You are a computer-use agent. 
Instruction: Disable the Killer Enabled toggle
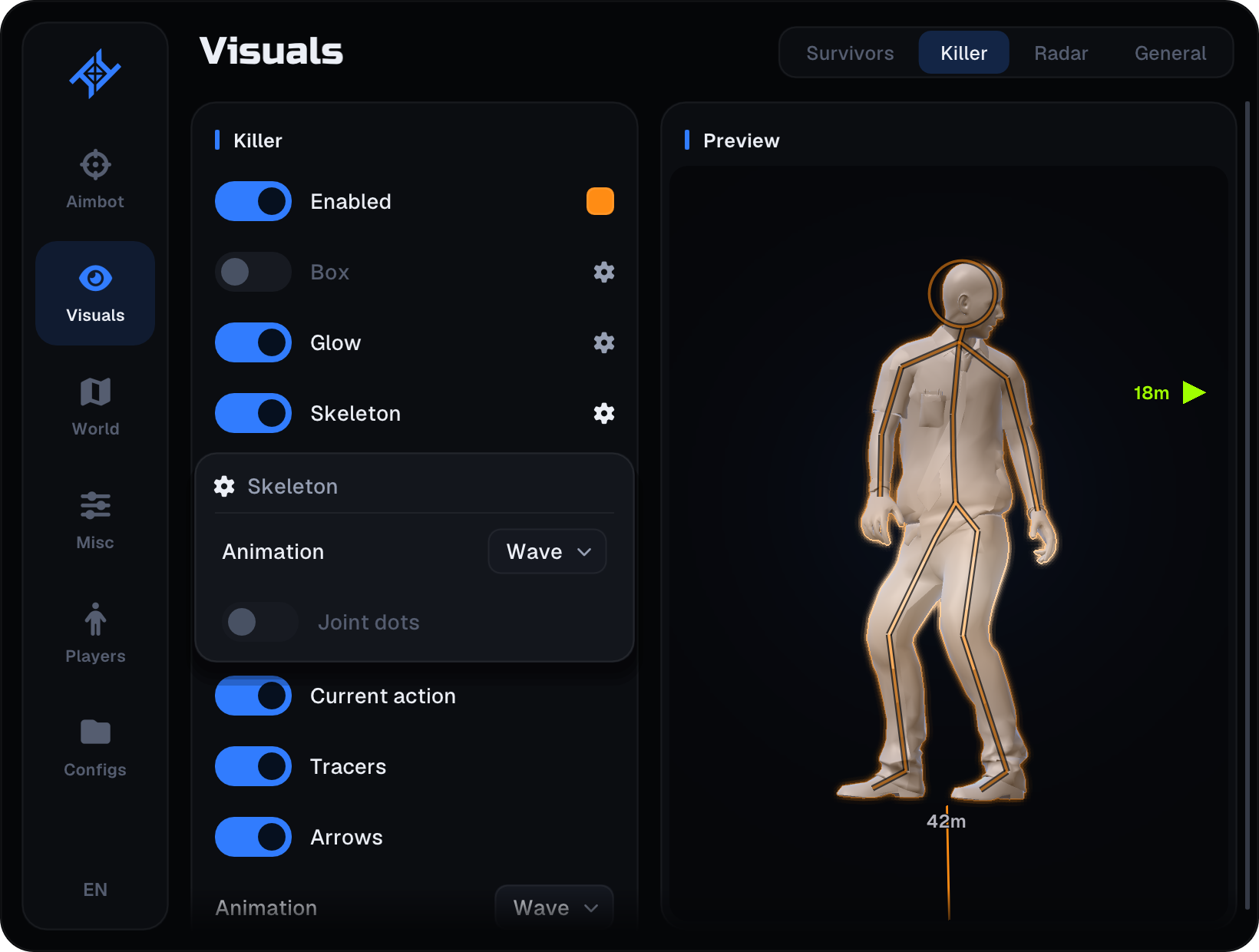pyautogui.click(x=253, y=201)
